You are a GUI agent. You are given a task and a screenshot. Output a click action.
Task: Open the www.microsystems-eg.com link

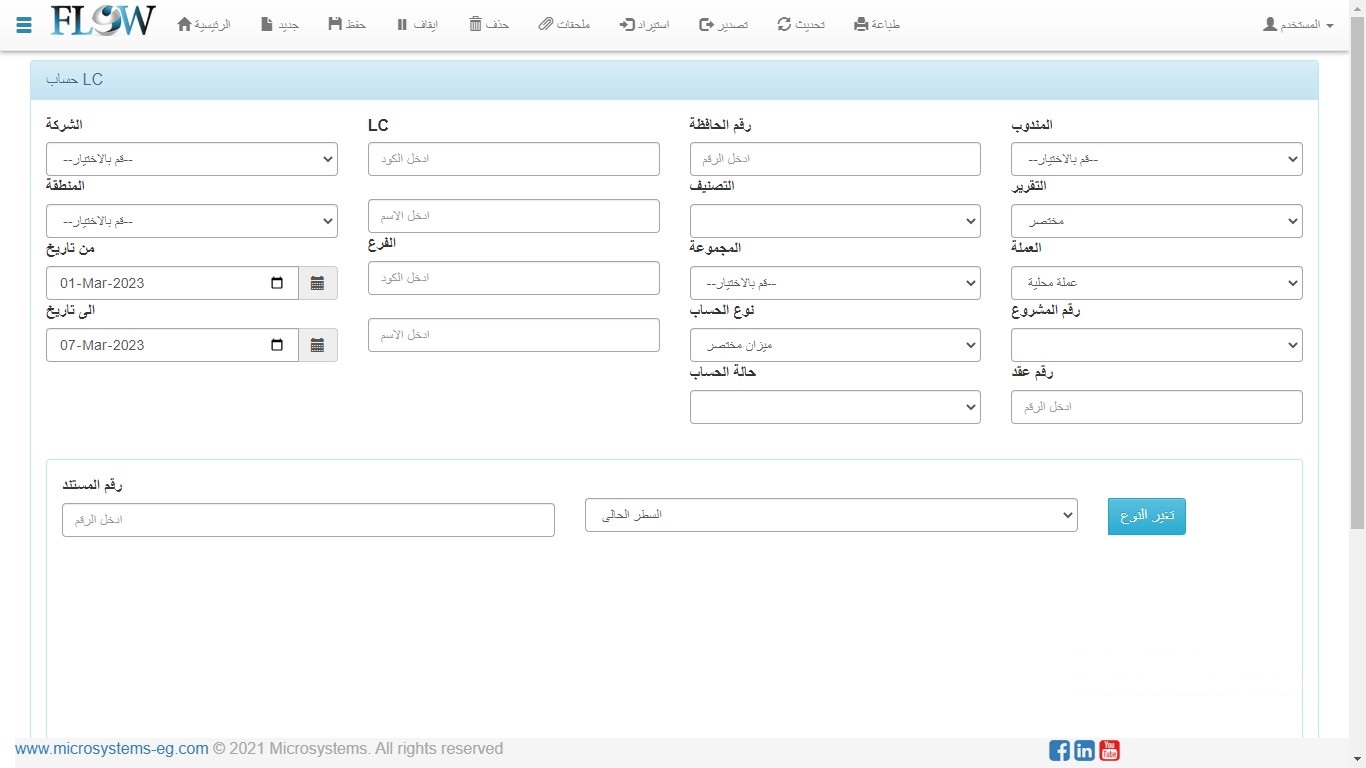coord(111,748)
